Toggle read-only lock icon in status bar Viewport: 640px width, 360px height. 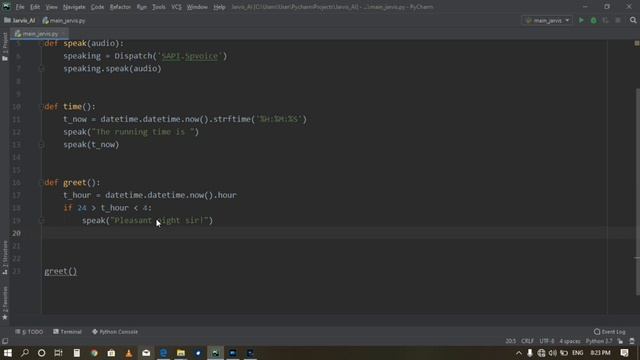coord(620,341)
